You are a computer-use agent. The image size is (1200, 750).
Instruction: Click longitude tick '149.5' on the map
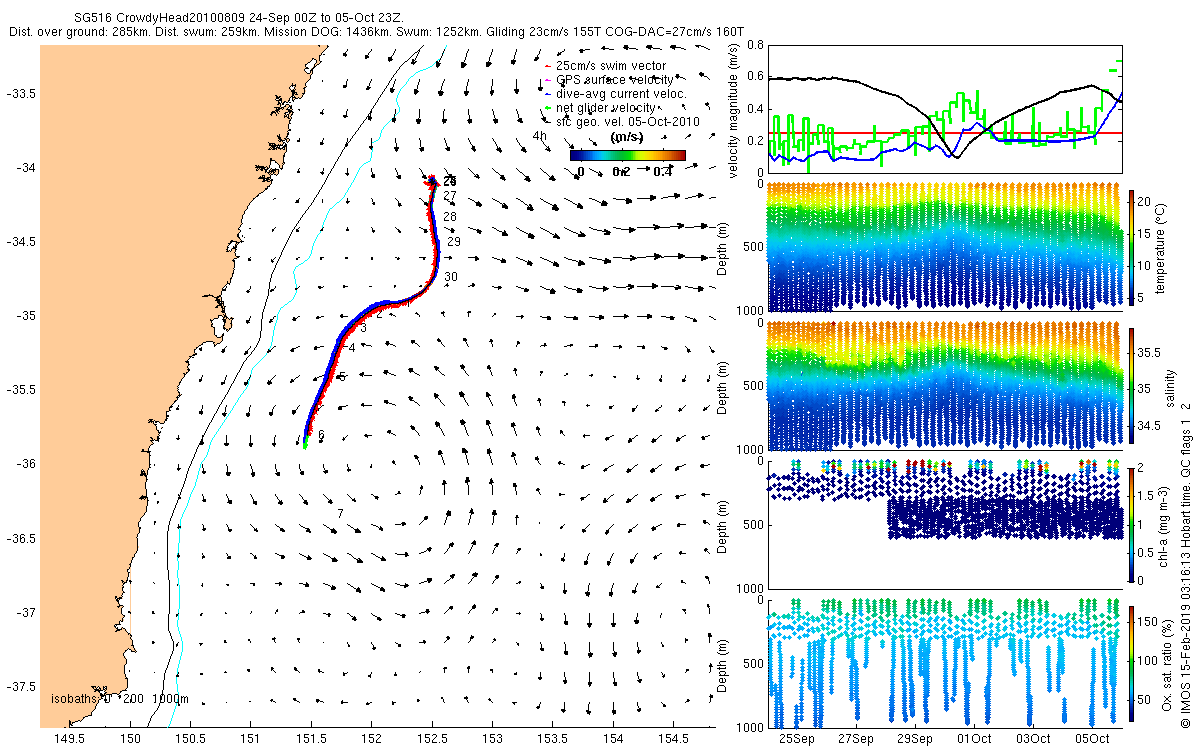pyautogui.click(x=69, y=739)
